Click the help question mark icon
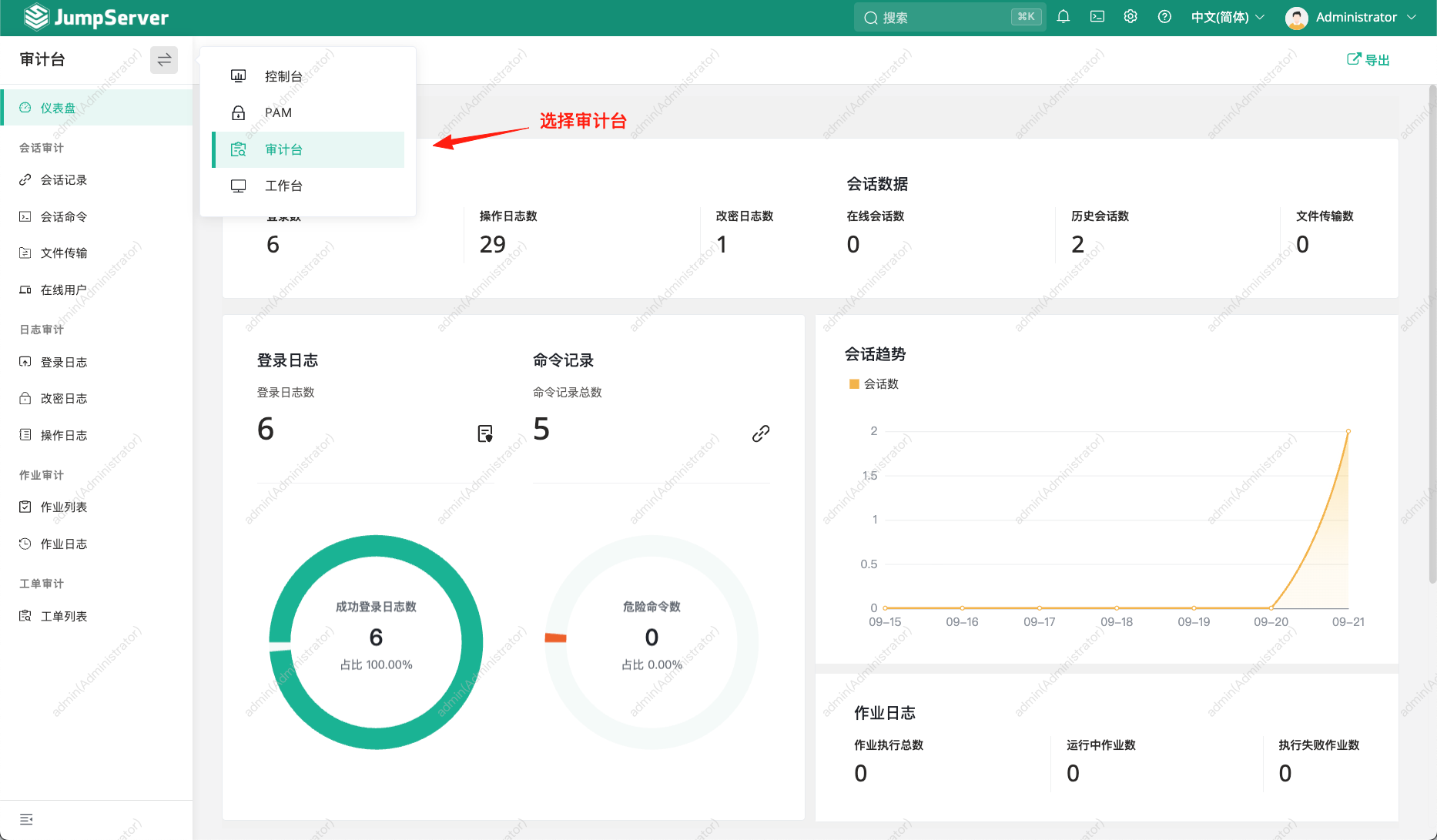The image size is (1437, 840). [x=1164, y=17]
